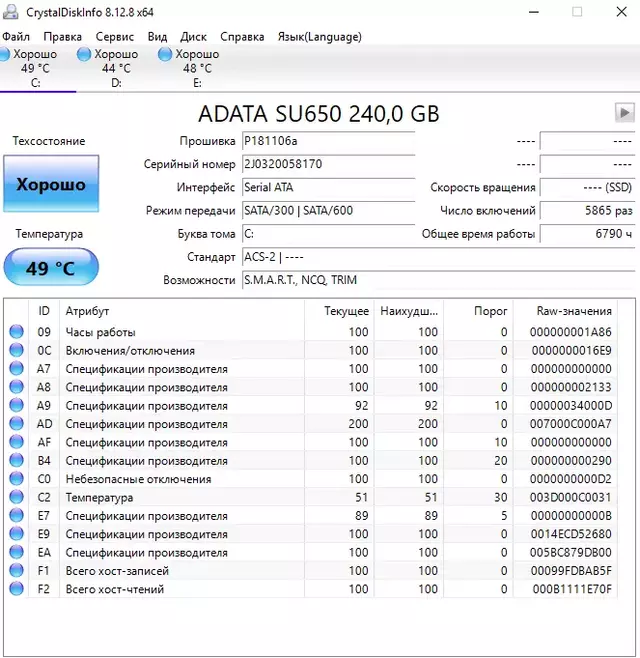This screenshot has height=658, width=640.
Task: Click the 49 °C temperature button
Action: (51, 267)
